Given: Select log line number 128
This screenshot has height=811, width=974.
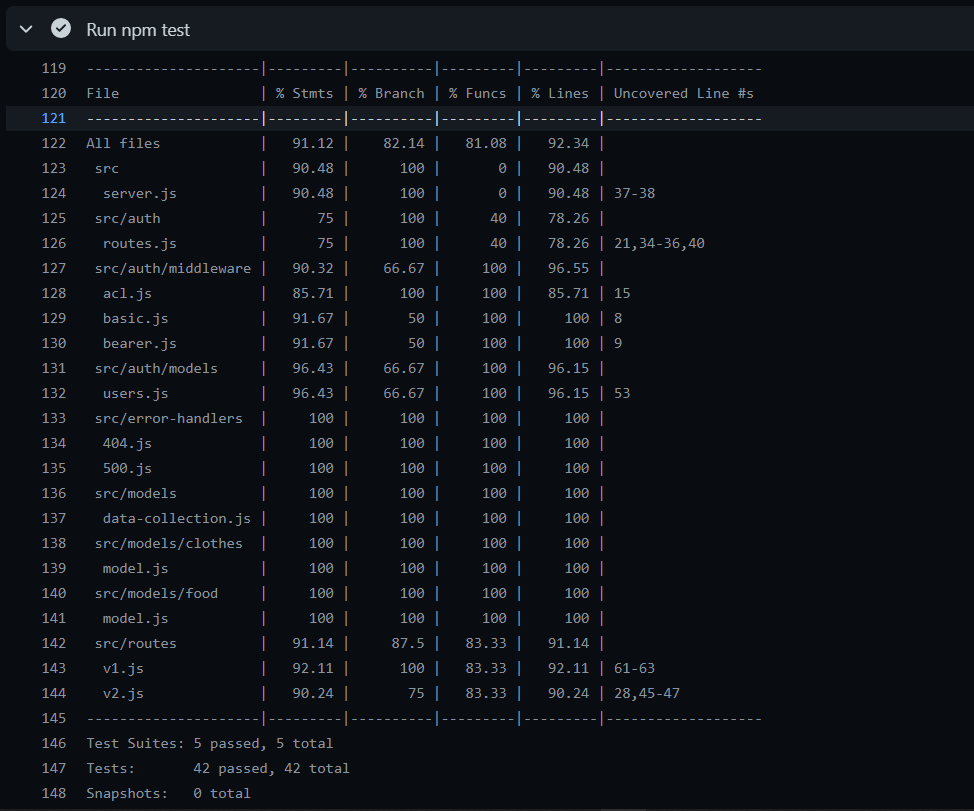Looking at the screenshot, I should tap(54, 293).
